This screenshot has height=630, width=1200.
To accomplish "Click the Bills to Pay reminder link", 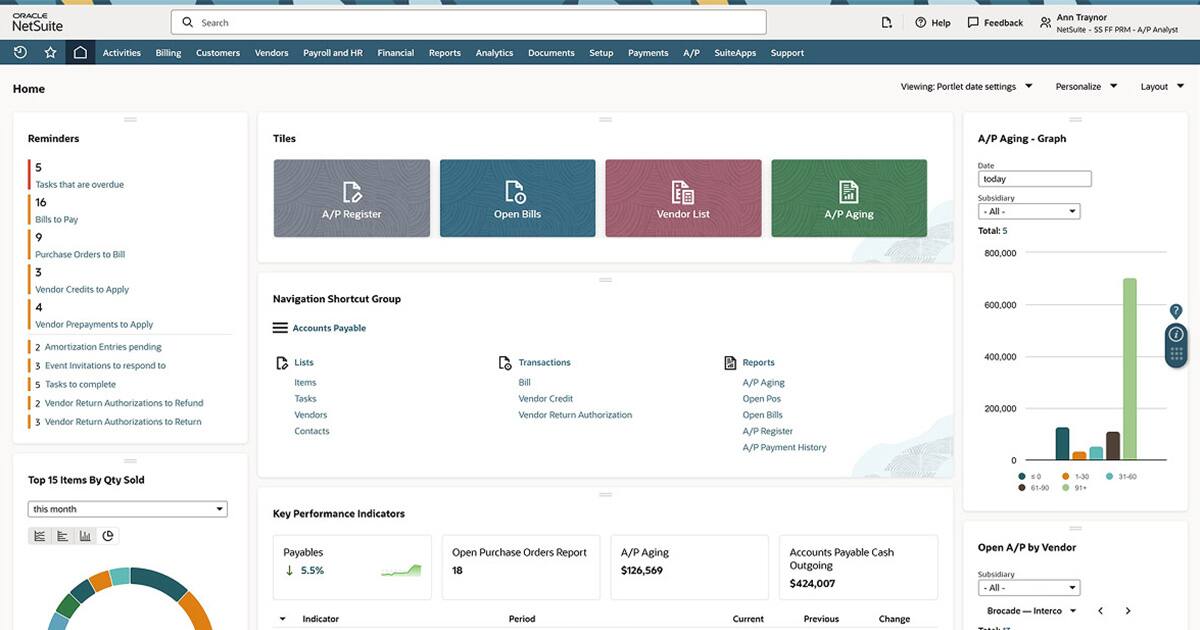I will [56, 219].
